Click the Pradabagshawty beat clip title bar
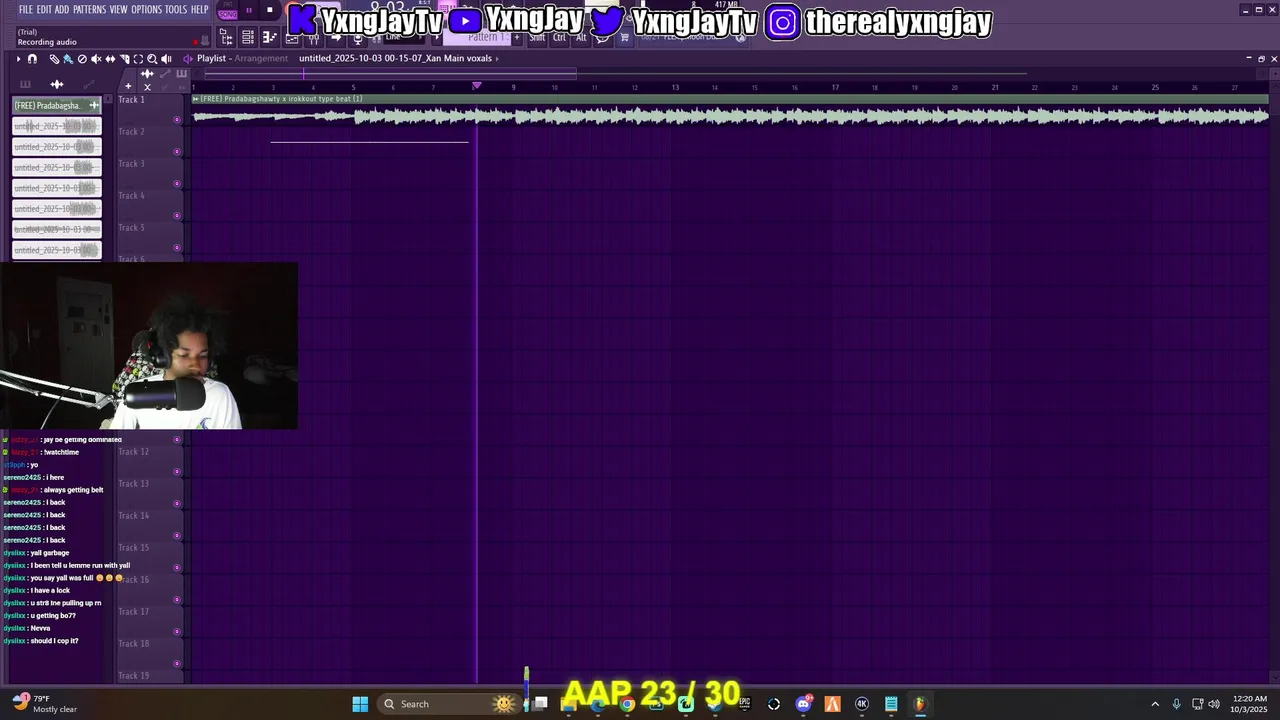The image size is (1280, 720). coord(730,99)
